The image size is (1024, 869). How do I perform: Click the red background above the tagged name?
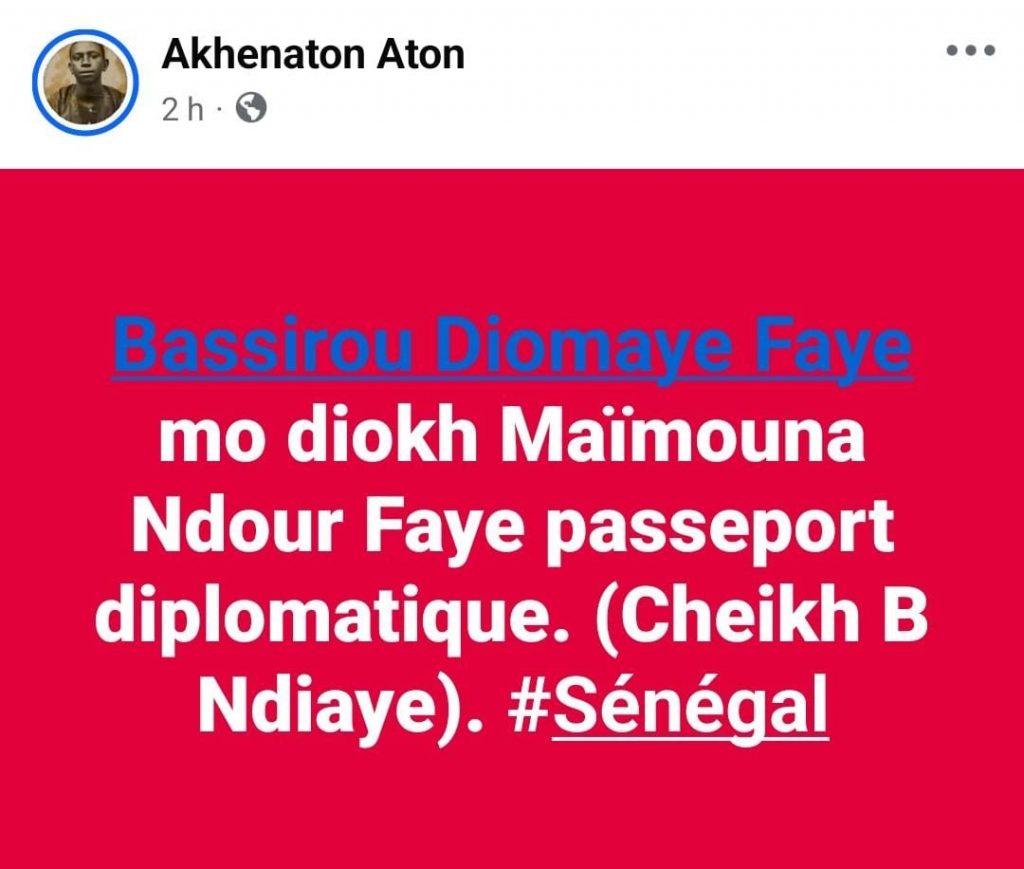point(512,242)
